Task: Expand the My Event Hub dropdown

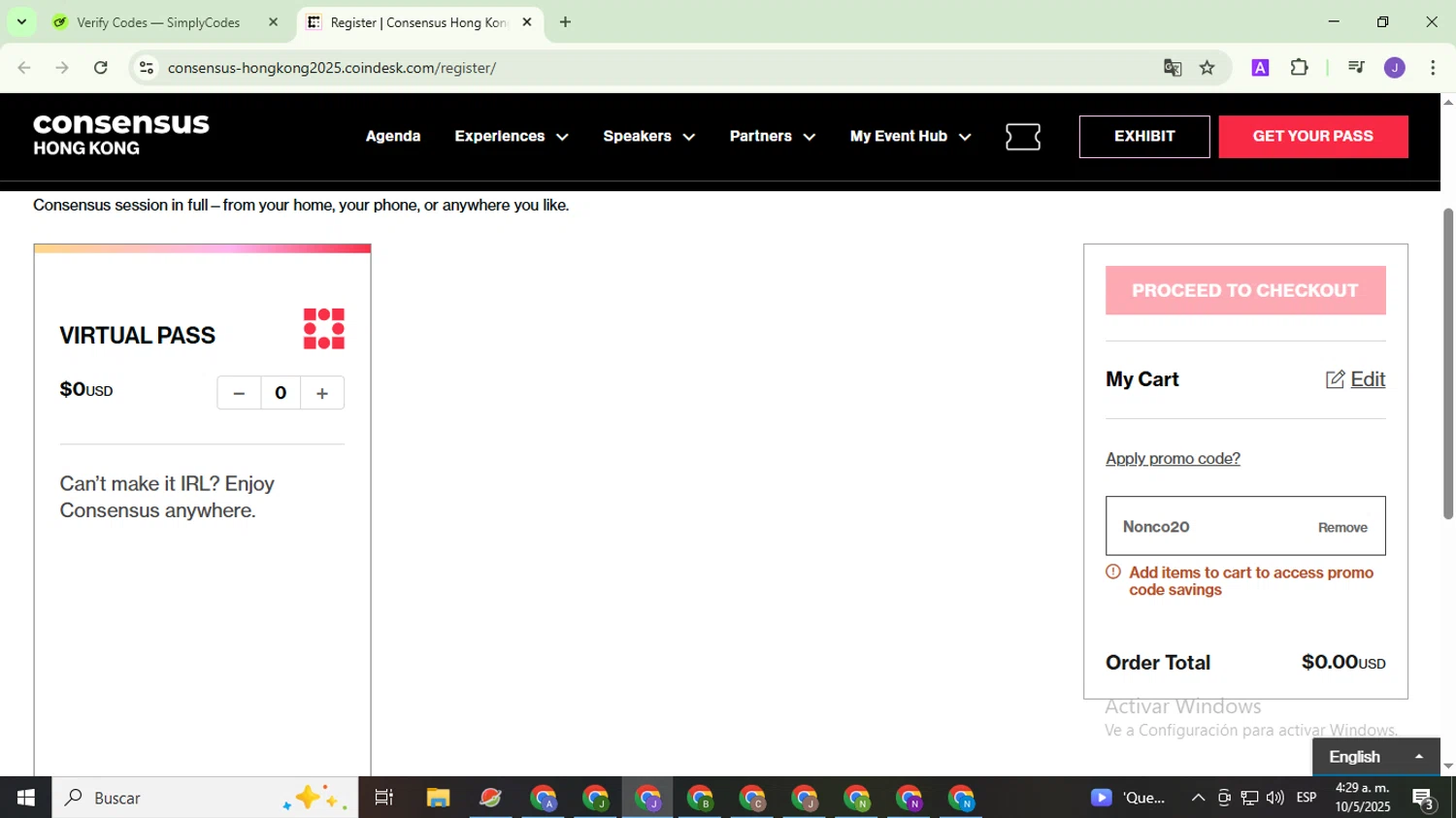Action: click(x=910, y=137)
